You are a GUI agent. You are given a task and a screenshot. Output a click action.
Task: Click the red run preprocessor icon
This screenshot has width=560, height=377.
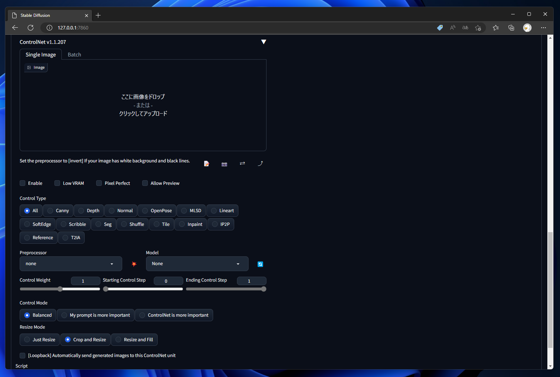coord(134,264)
